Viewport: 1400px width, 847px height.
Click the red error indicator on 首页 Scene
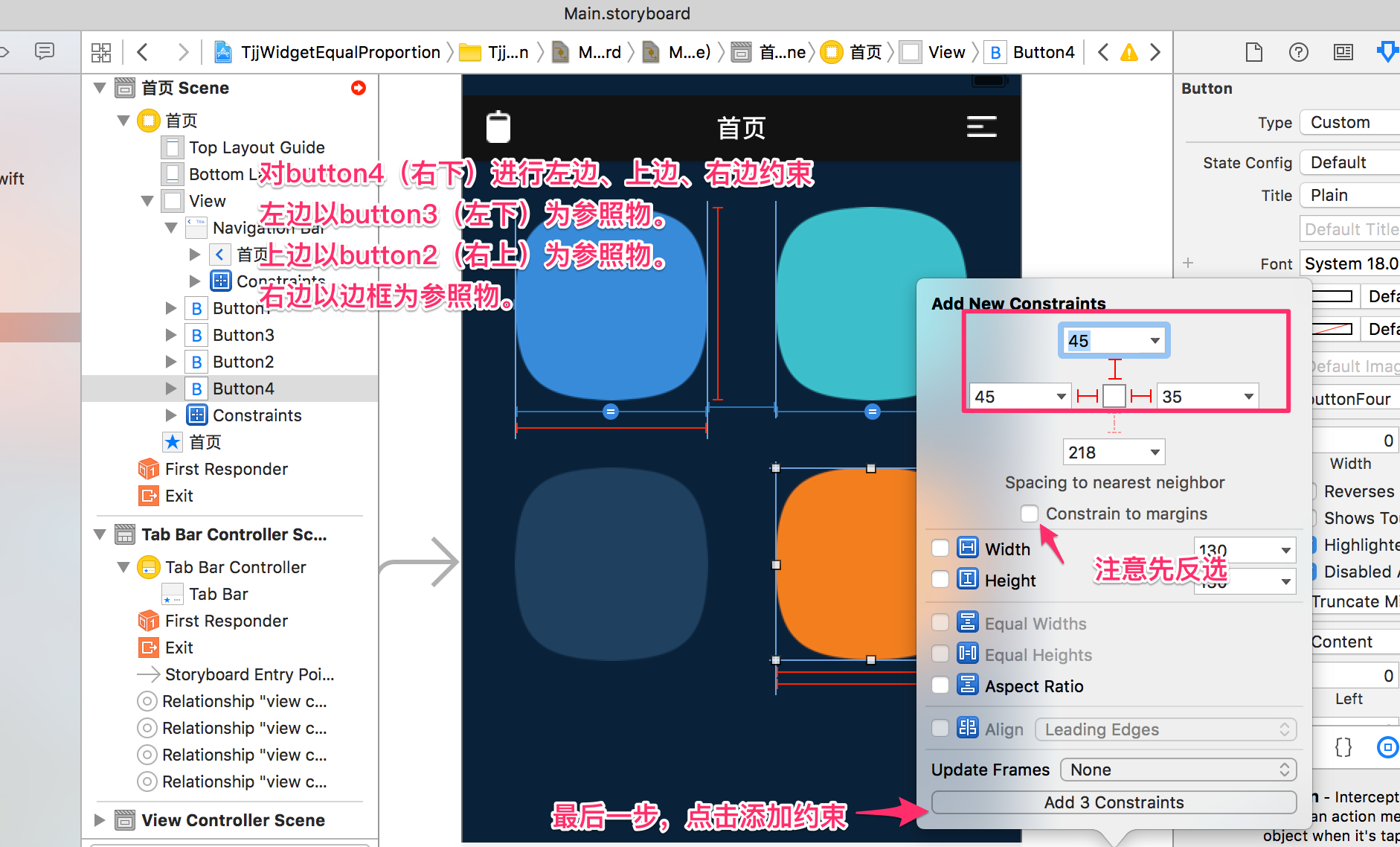click(x=359, y=88)
